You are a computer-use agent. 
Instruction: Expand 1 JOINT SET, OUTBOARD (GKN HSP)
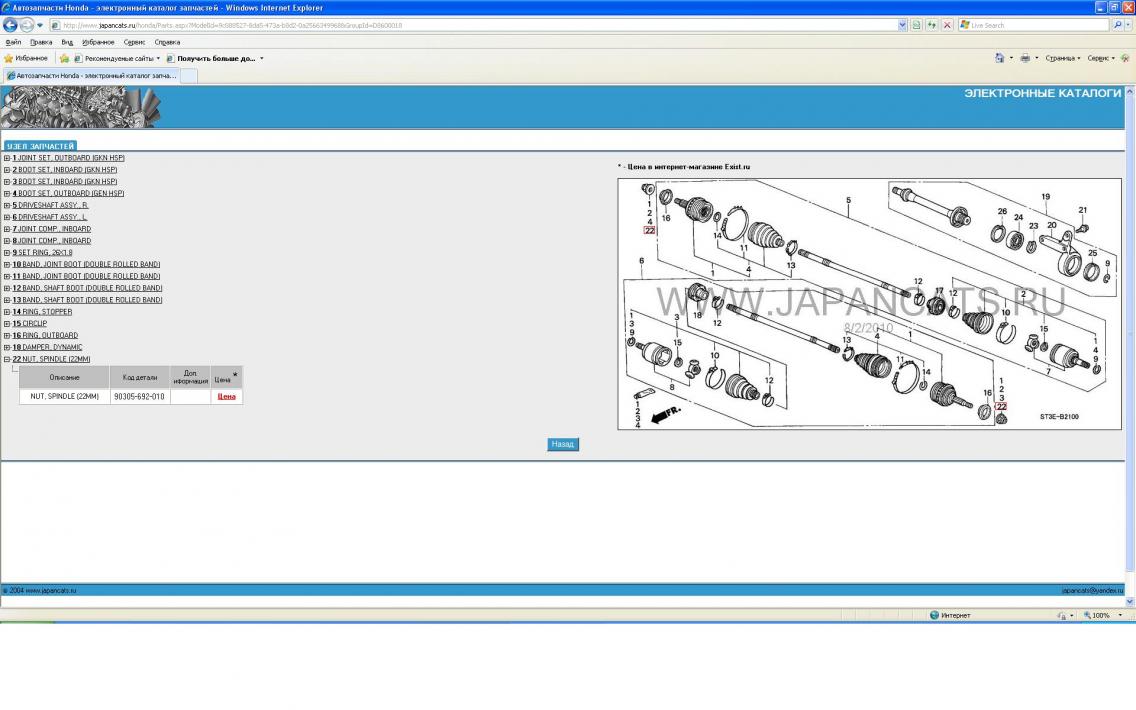point(7,158)
